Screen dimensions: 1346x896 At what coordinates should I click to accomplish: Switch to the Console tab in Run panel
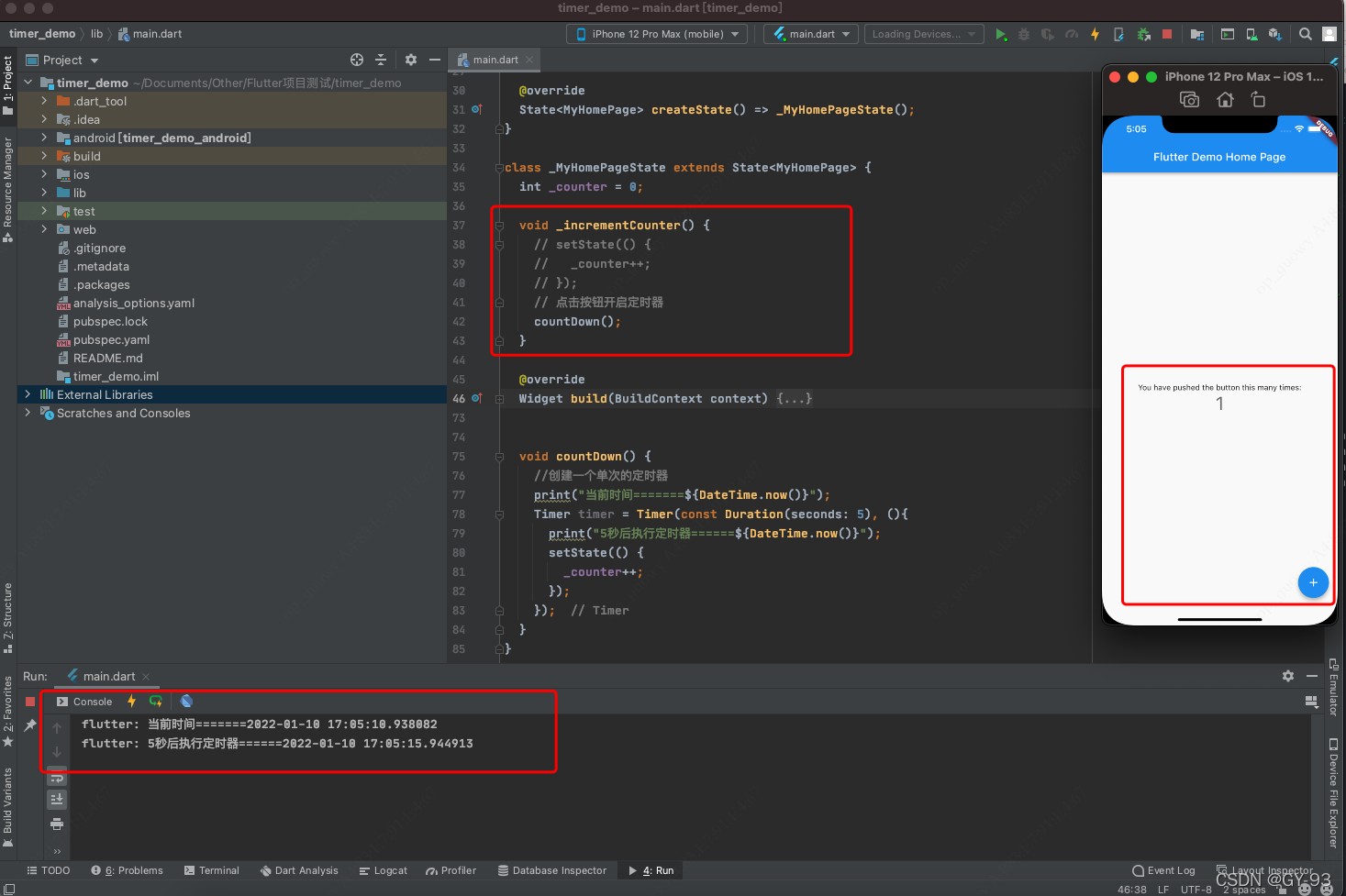coord(84,702)
